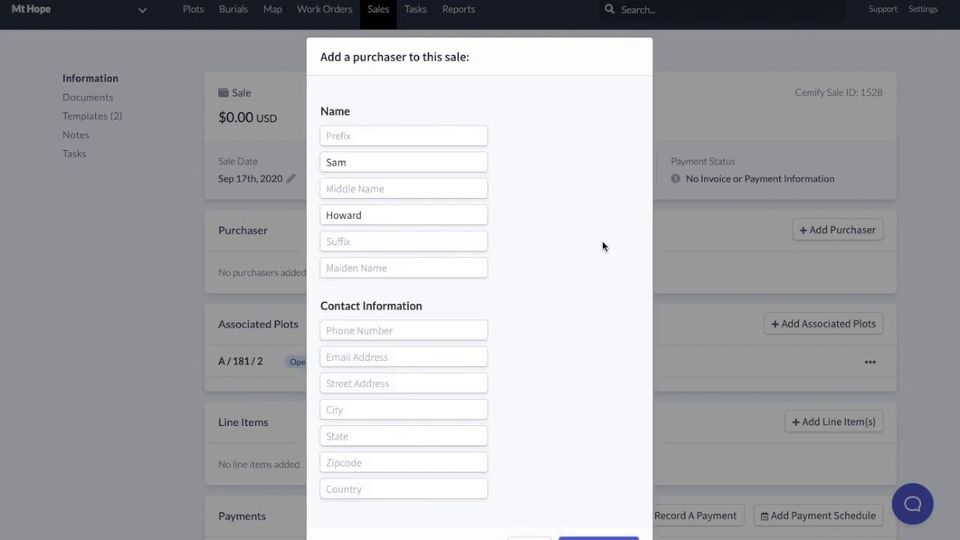Screen dimensions: 960x540
Task: Click Add Associated Plots button
Action: [823, 324]
